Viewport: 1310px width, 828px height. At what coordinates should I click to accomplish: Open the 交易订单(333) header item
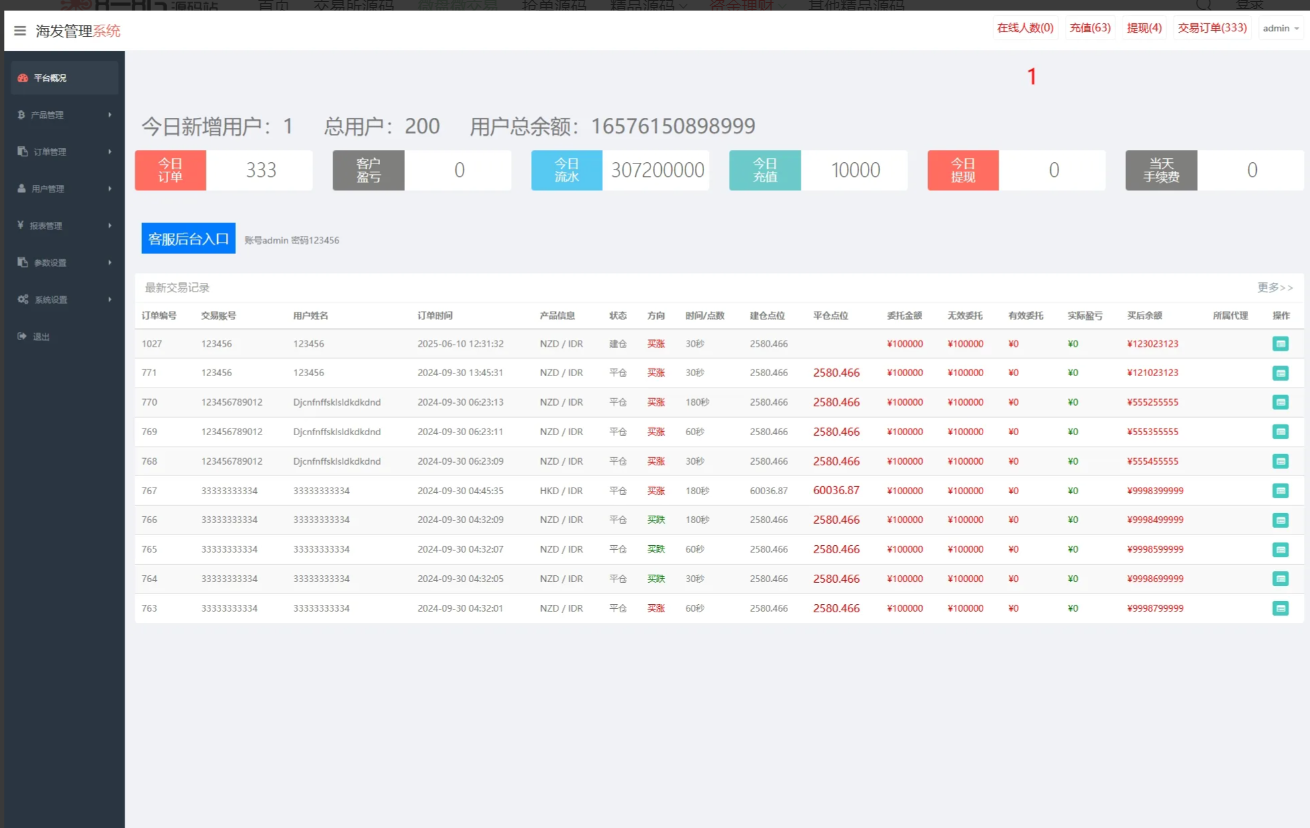[x=1212, y=28]
